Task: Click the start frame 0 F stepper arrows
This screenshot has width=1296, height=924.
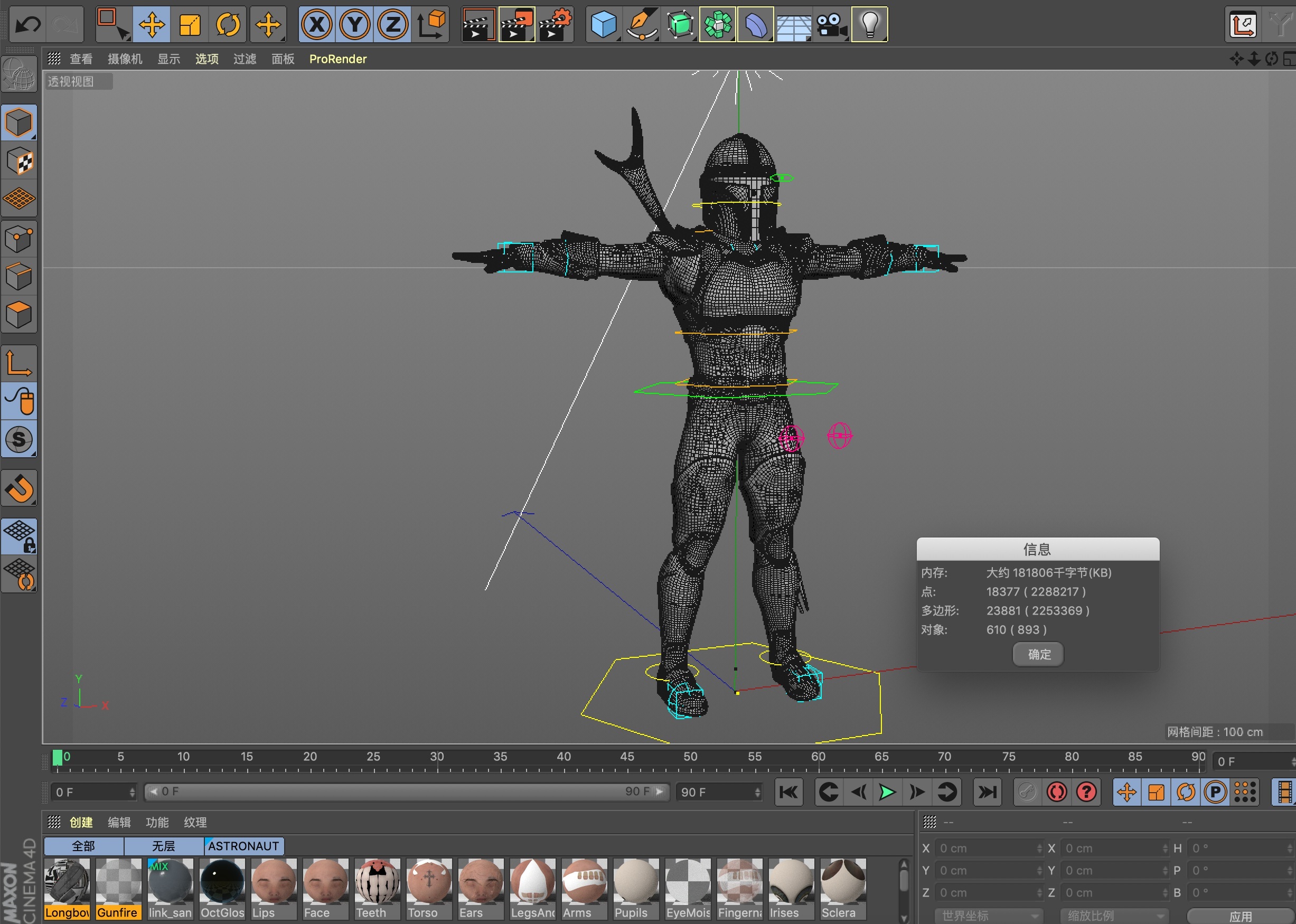Action: pos(132,792)
